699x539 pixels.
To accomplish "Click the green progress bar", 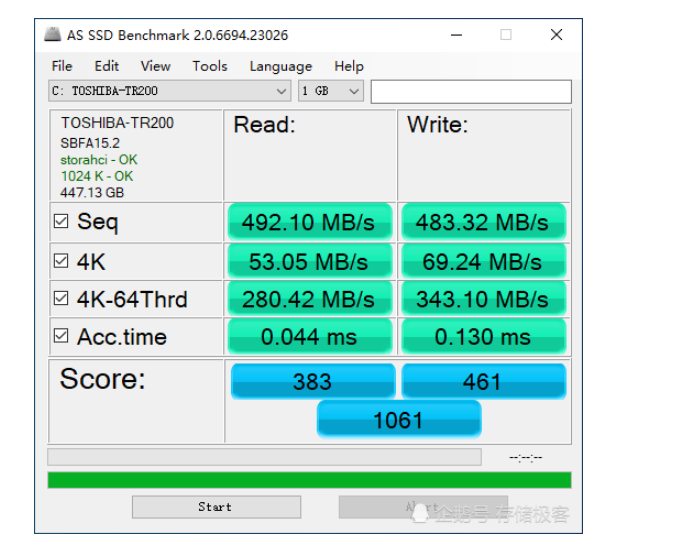I will [309, 480].
